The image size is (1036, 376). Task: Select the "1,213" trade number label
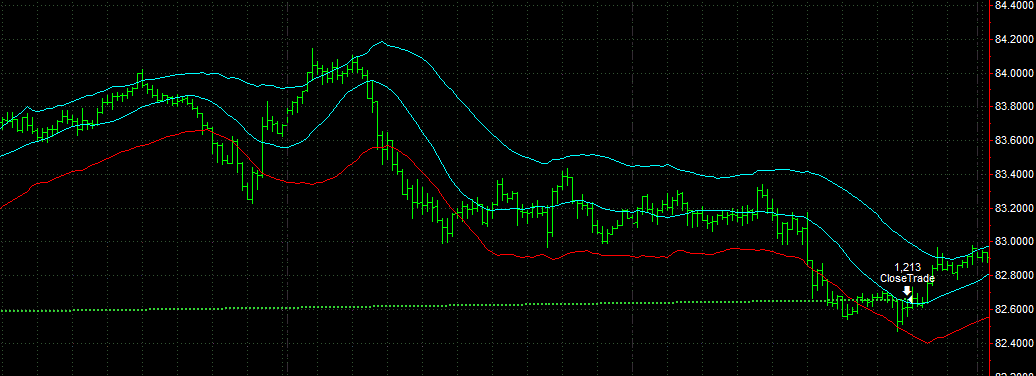click(x=907, y=268)
